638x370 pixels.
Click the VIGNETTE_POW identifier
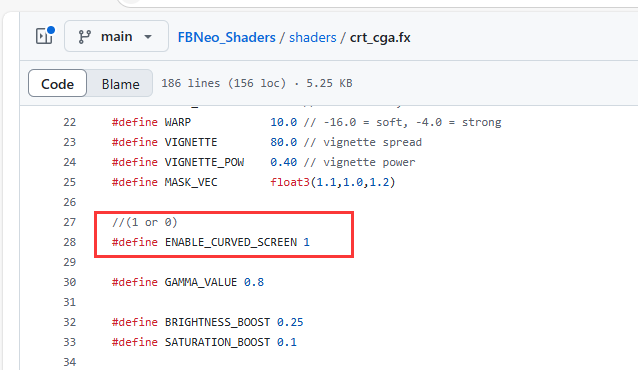pos(204,162)
